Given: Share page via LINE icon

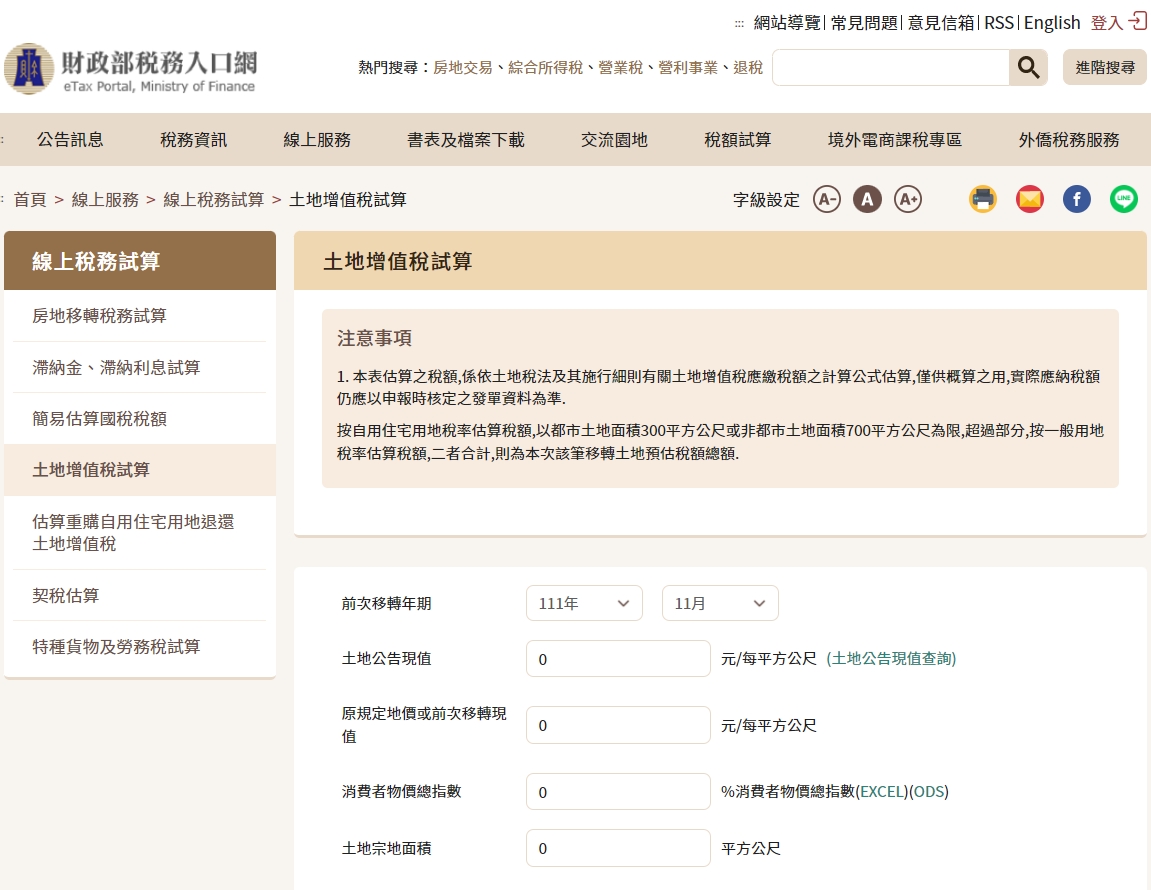Looking at the screenshot, I should (1124, 199).
